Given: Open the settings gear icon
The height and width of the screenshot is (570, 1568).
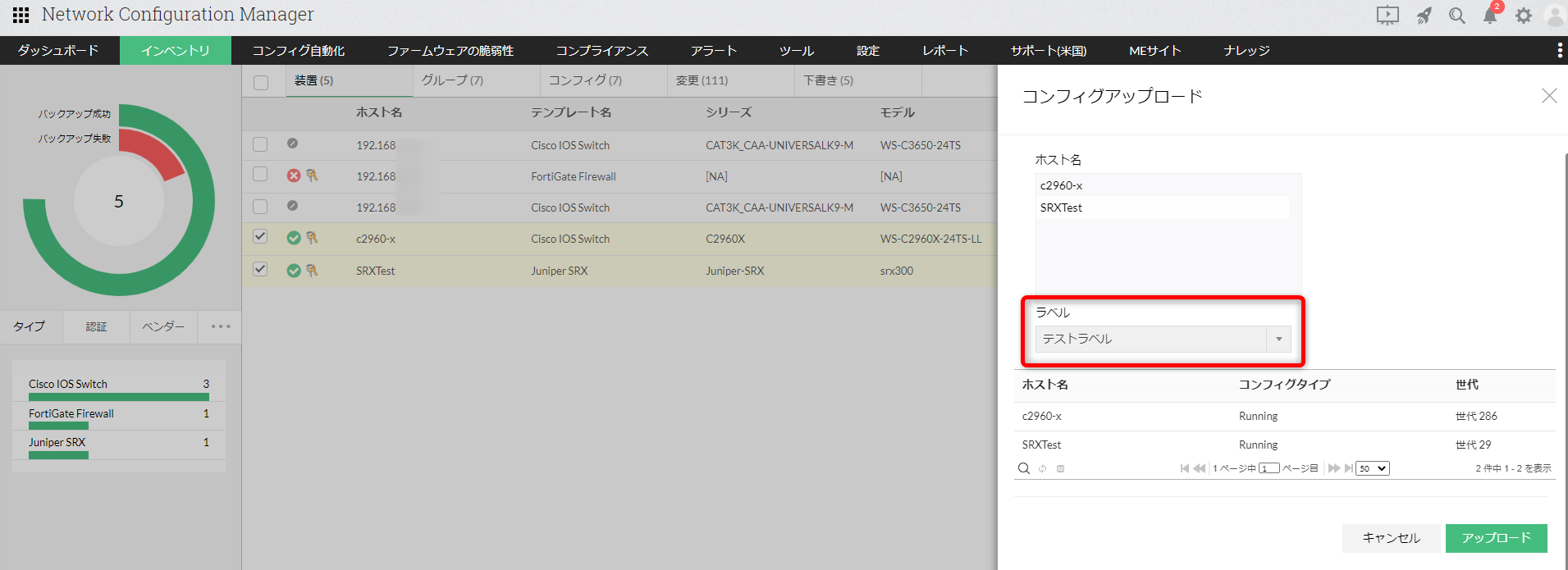Looking at the screenshot, I should [x=1523, y=16].
